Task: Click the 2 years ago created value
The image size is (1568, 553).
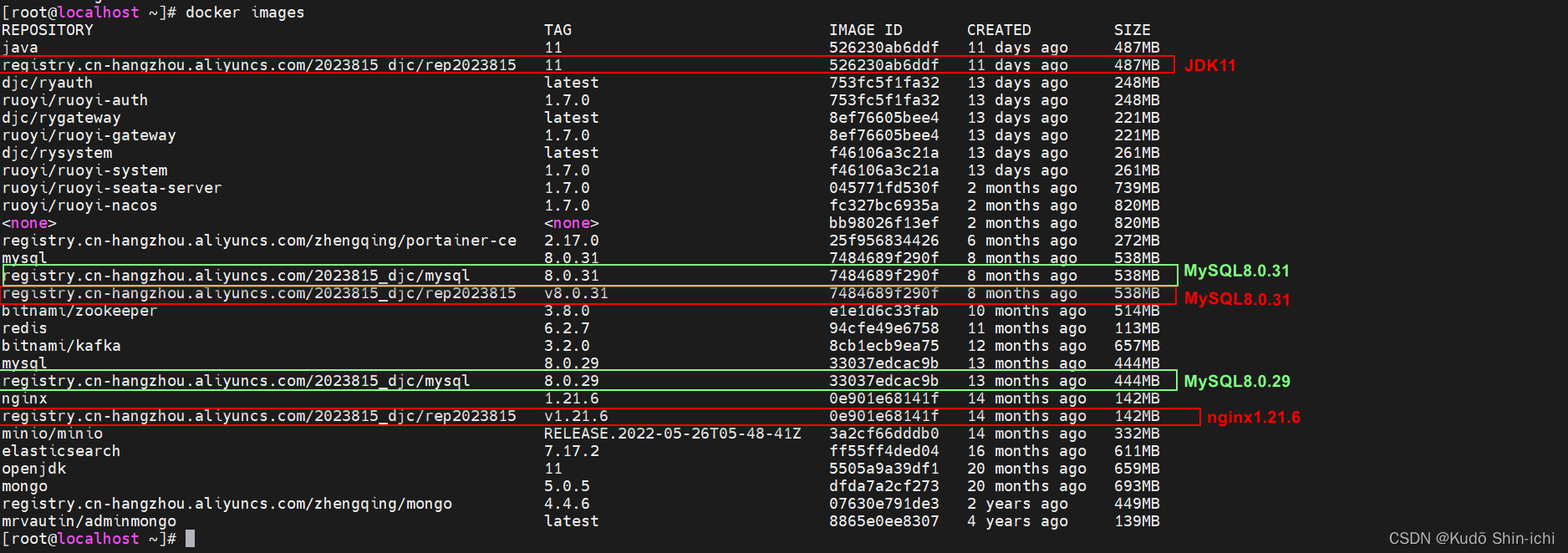Action: (x=1017, y=504)
